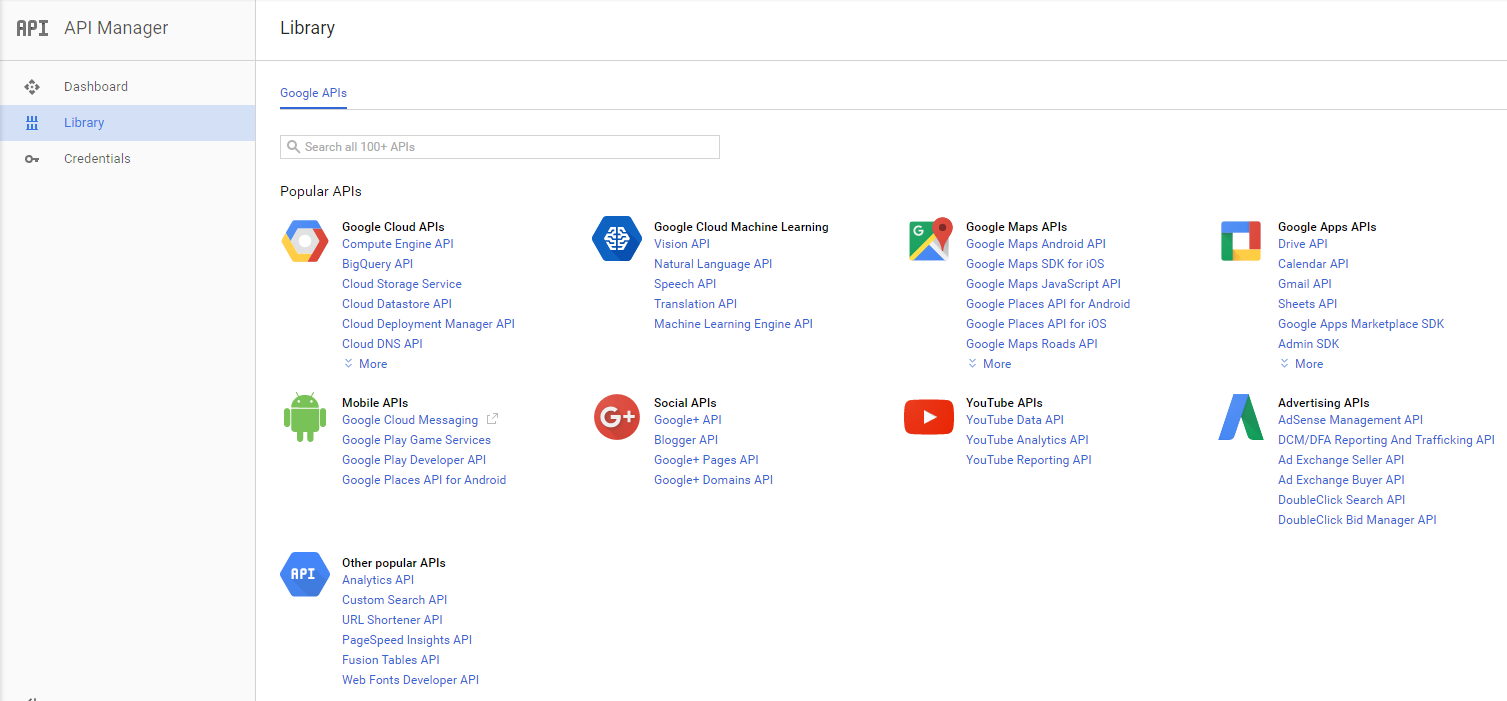Switch to the Google APIs tab

[x=313, y=93]
